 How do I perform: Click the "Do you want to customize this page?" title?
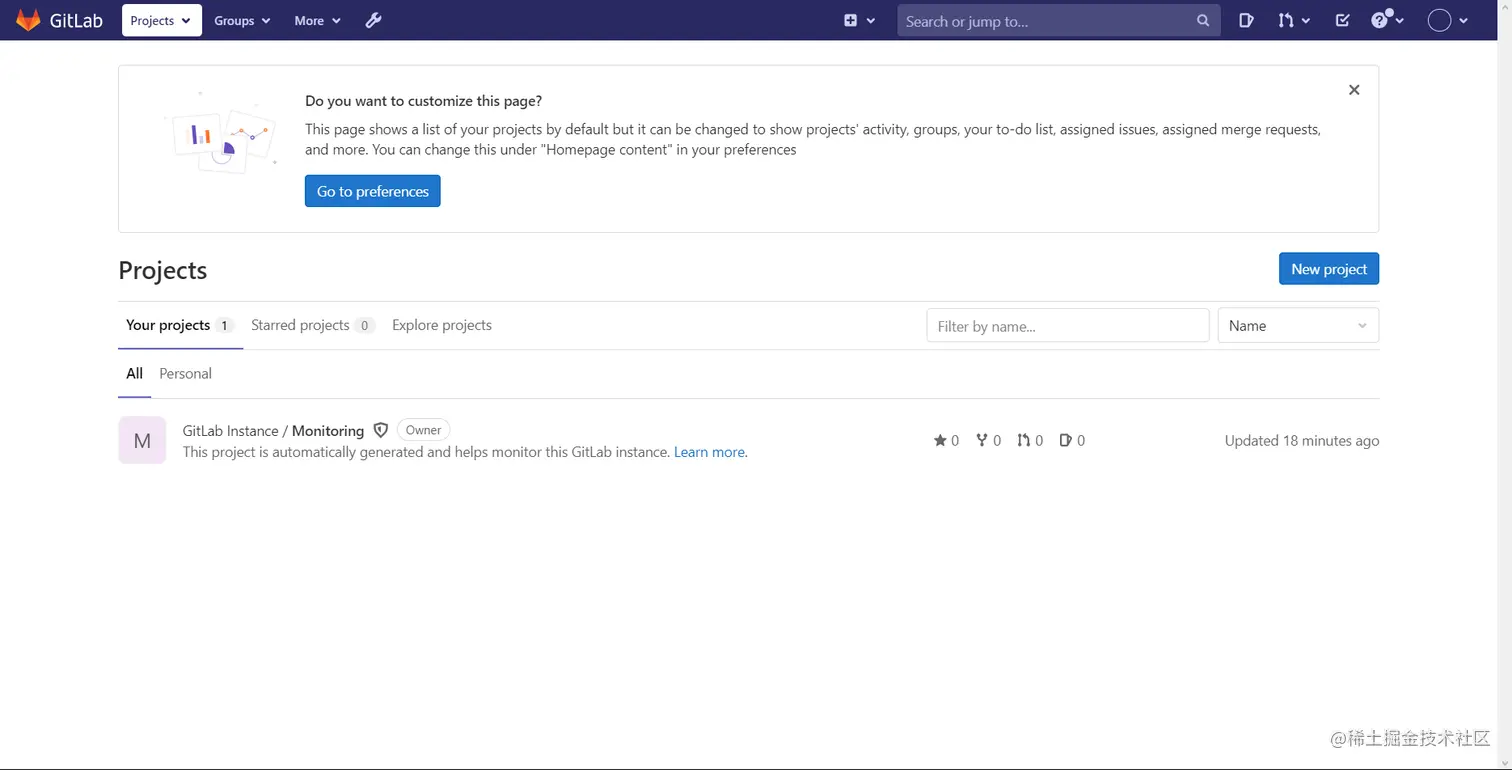[423, 101]
